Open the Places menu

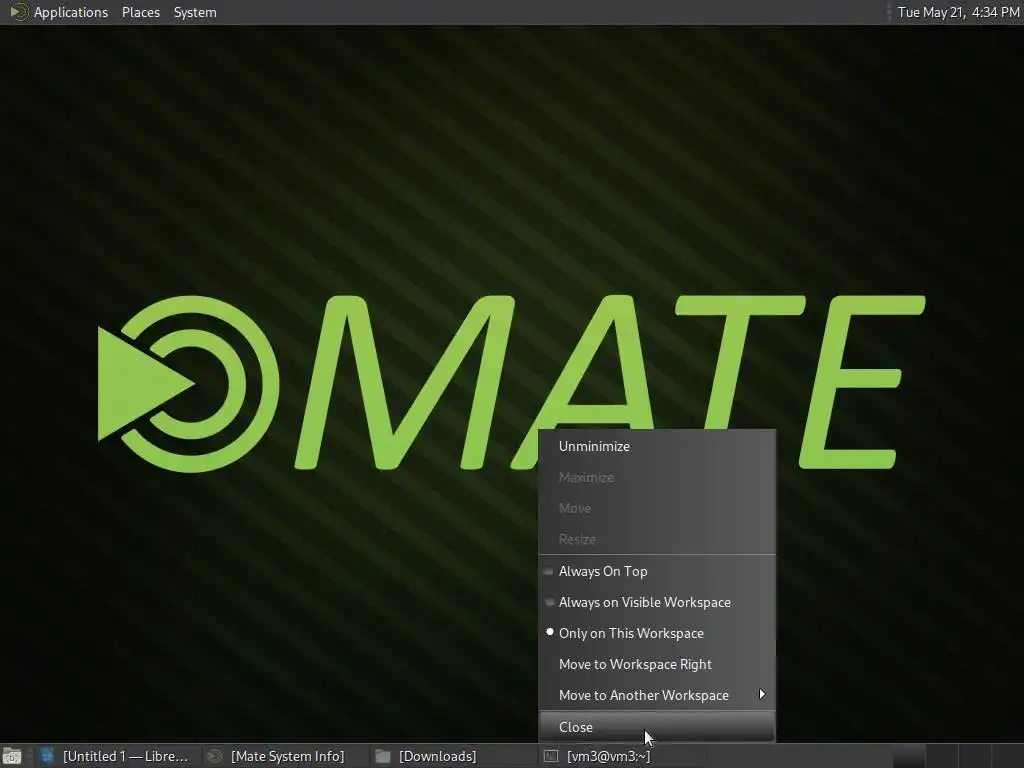pos(141,12)
